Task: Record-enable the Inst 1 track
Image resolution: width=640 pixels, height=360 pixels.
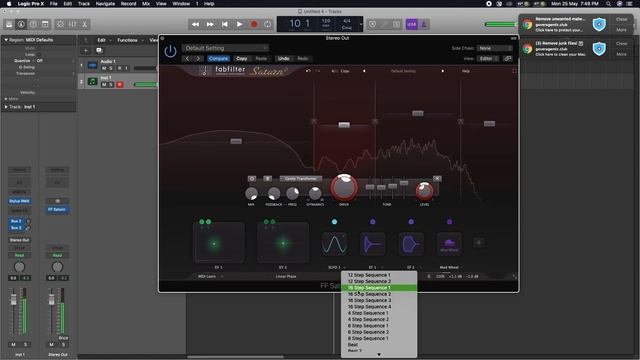Action: point(120,84)
